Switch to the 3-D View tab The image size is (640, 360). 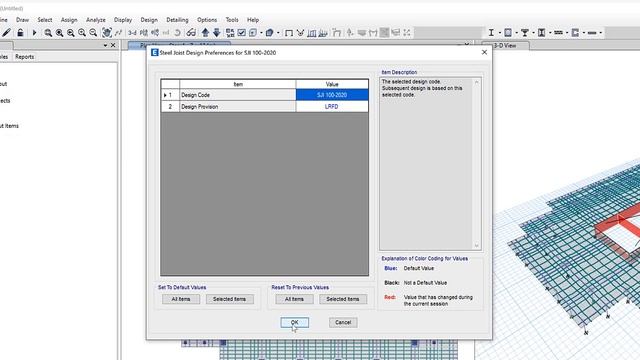[505, 45]
